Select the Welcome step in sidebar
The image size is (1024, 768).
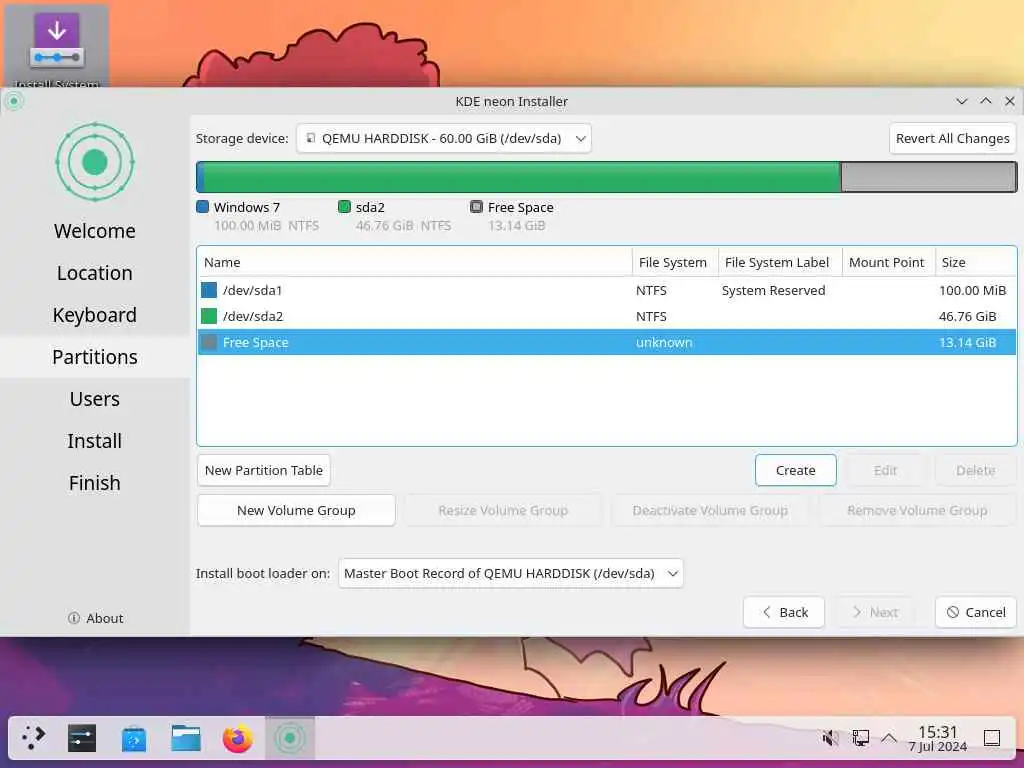tap(95, 231)
